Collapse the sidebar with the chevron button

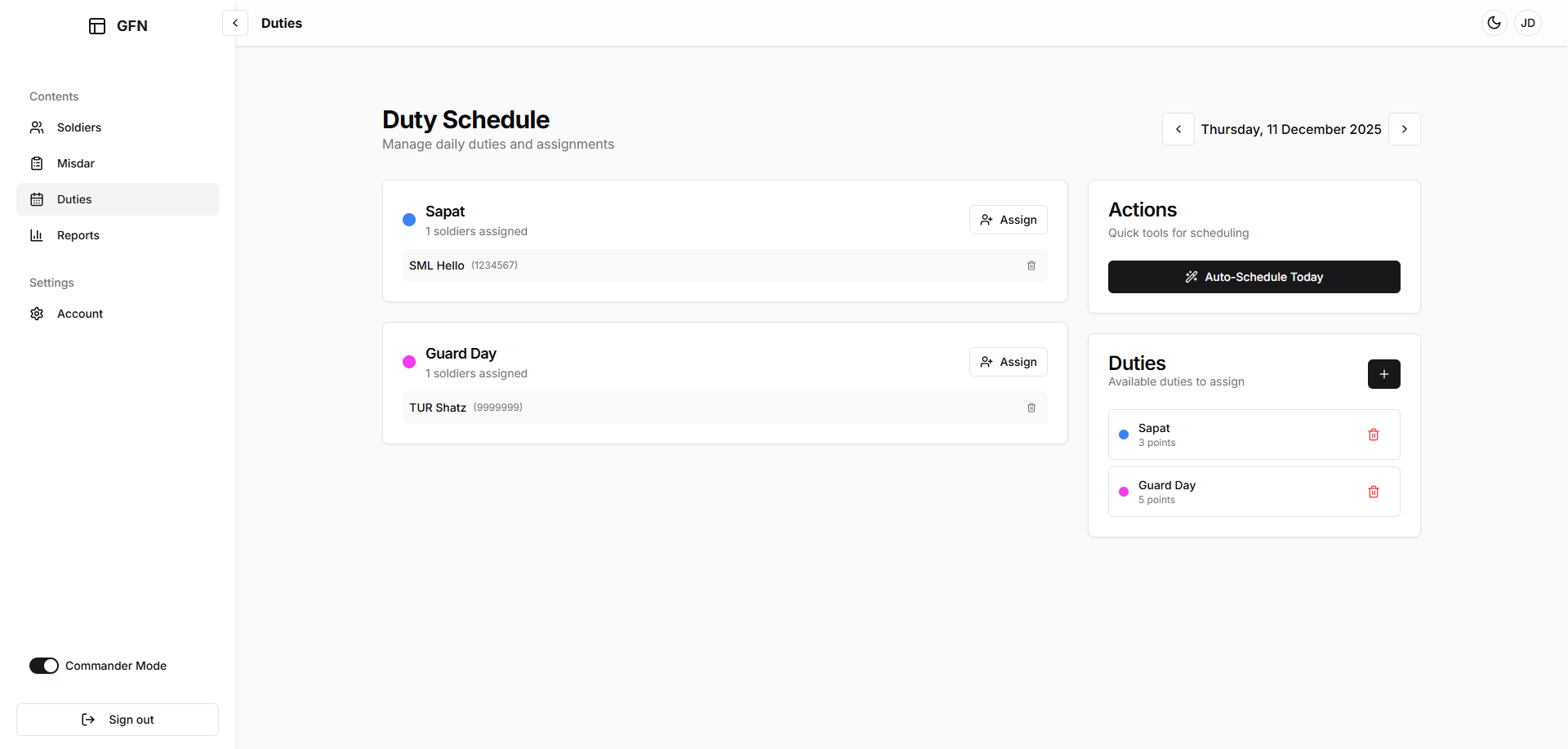(x=235, y=23)
